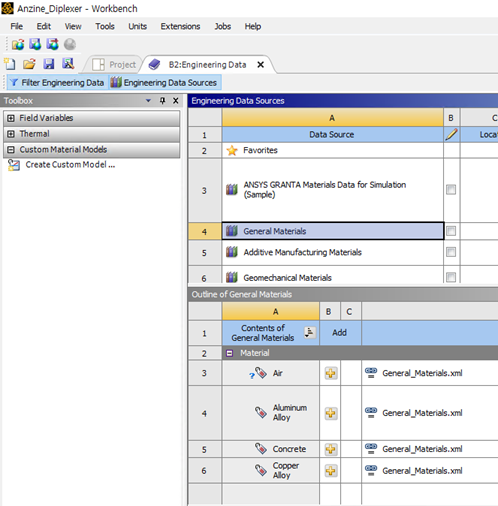Click the books icon beside General Materials
The image size is (498, 506).
[x=232, y=231]
